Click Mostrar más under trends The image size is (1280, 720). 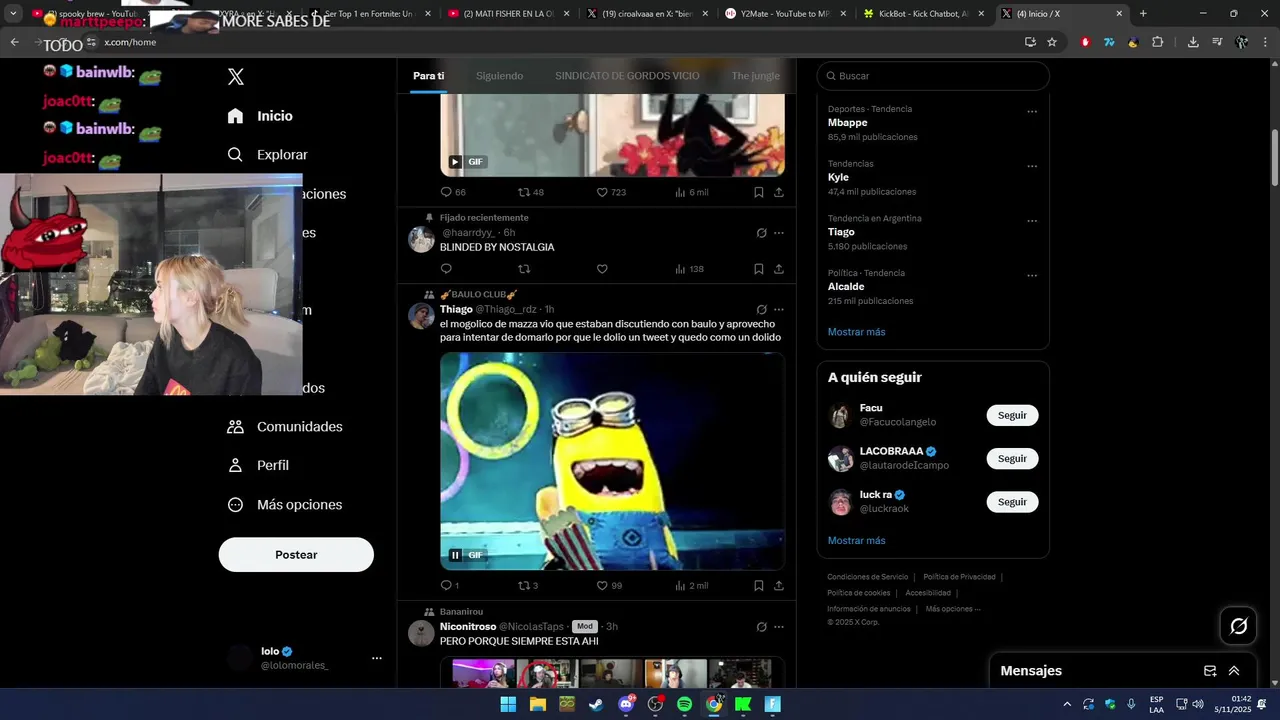[x=856, y=332]
